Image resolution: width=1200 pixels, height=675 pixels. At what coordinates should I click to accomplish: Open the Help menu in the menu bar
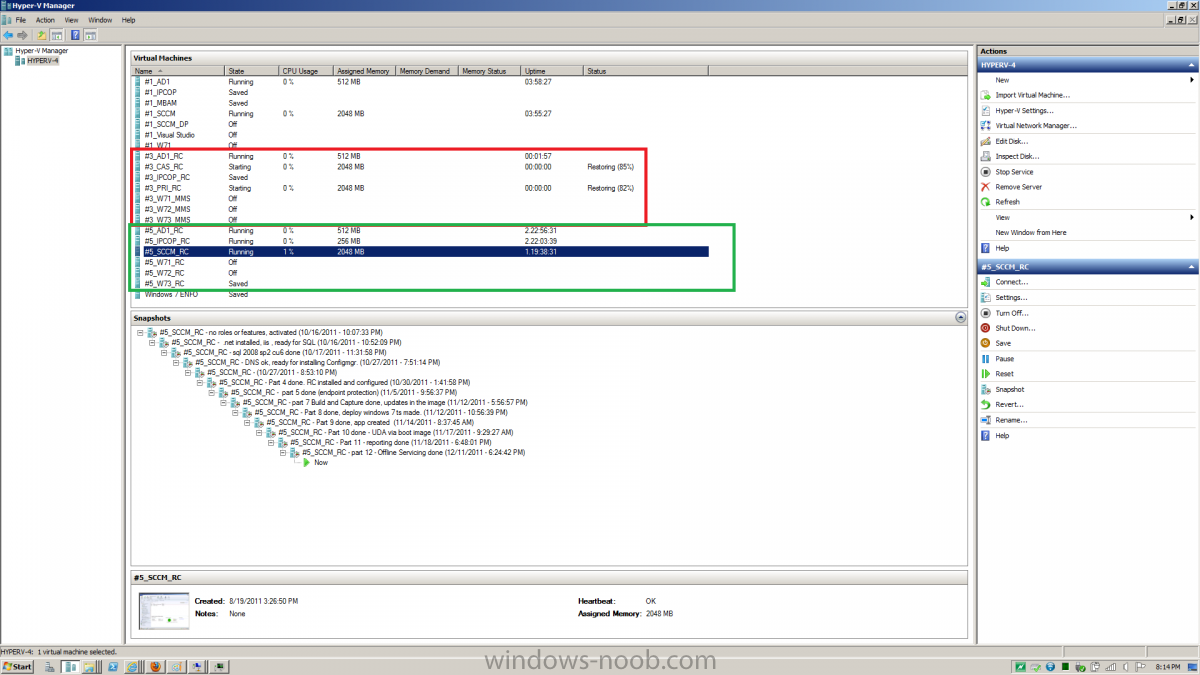point(129,20)
